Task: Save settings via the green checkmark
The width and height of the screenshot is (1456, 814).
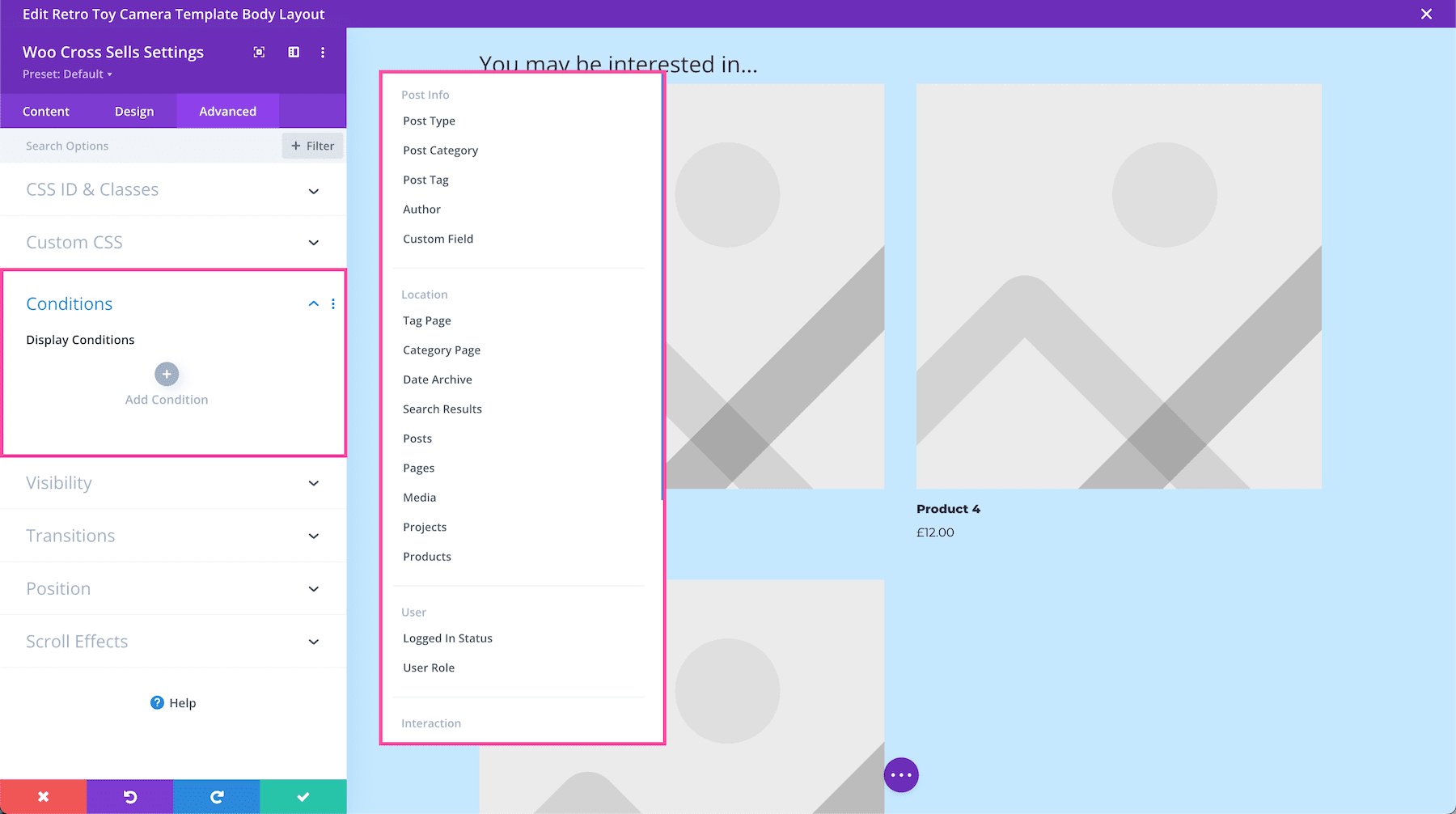Action: (x=303, y=796)
